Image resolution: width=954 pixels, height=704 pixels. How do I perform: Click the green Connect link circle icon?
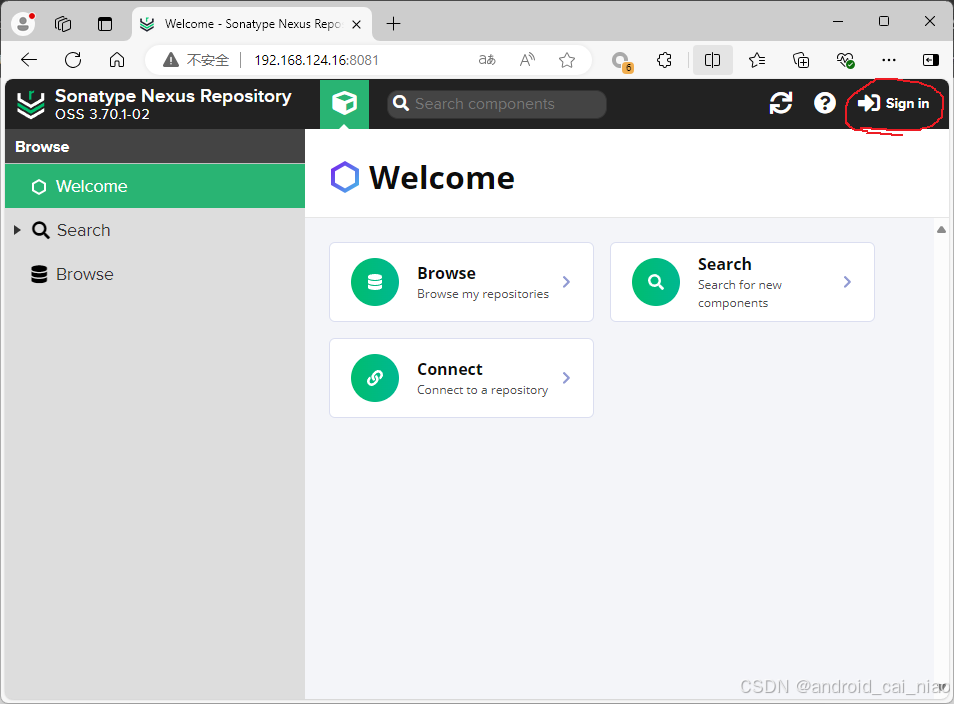point(375,378)
